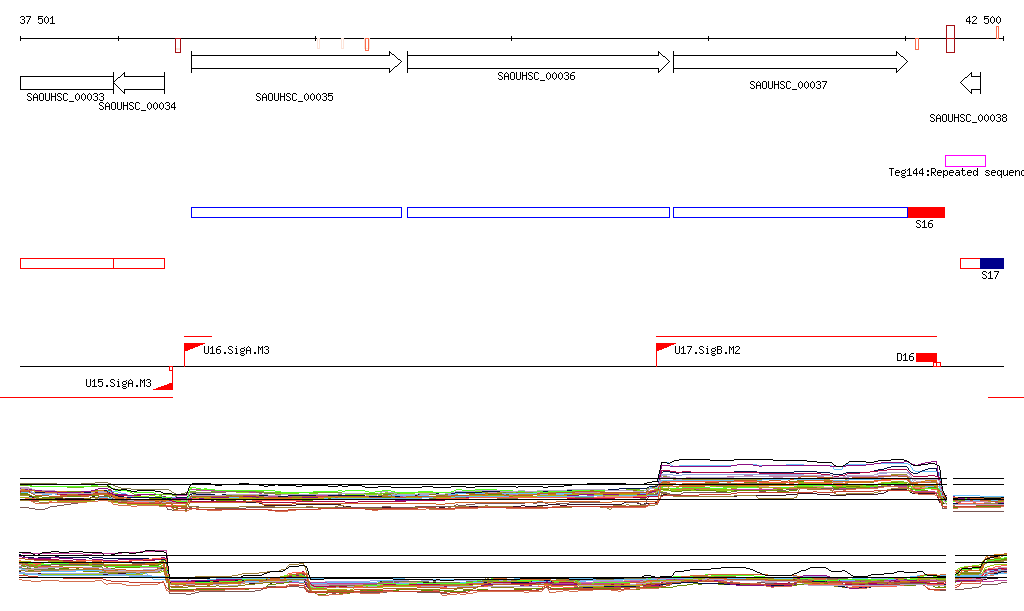Click the U17.SigB.M2 promoter flag

tap(664, 349)
